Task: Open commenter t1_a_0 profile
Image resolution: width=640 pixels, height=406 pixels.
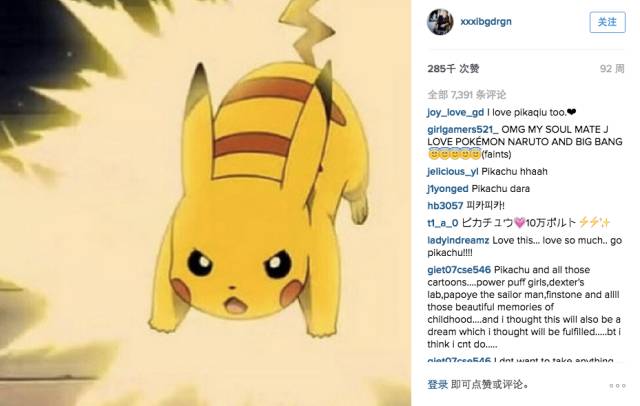Action: click(442, 223)
